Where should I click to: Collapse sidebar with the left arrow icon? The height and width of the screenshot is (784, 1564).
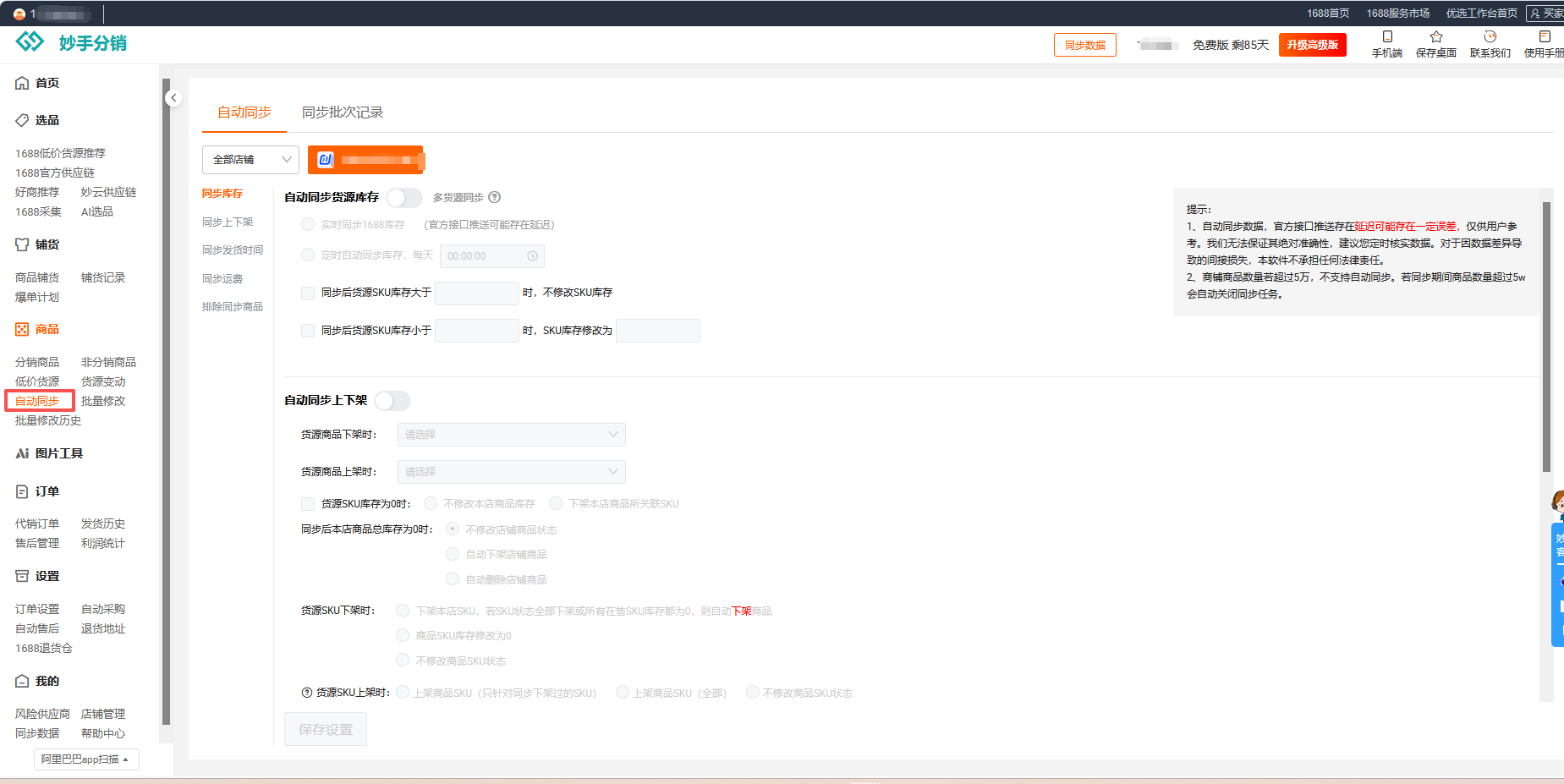[173, 98]
